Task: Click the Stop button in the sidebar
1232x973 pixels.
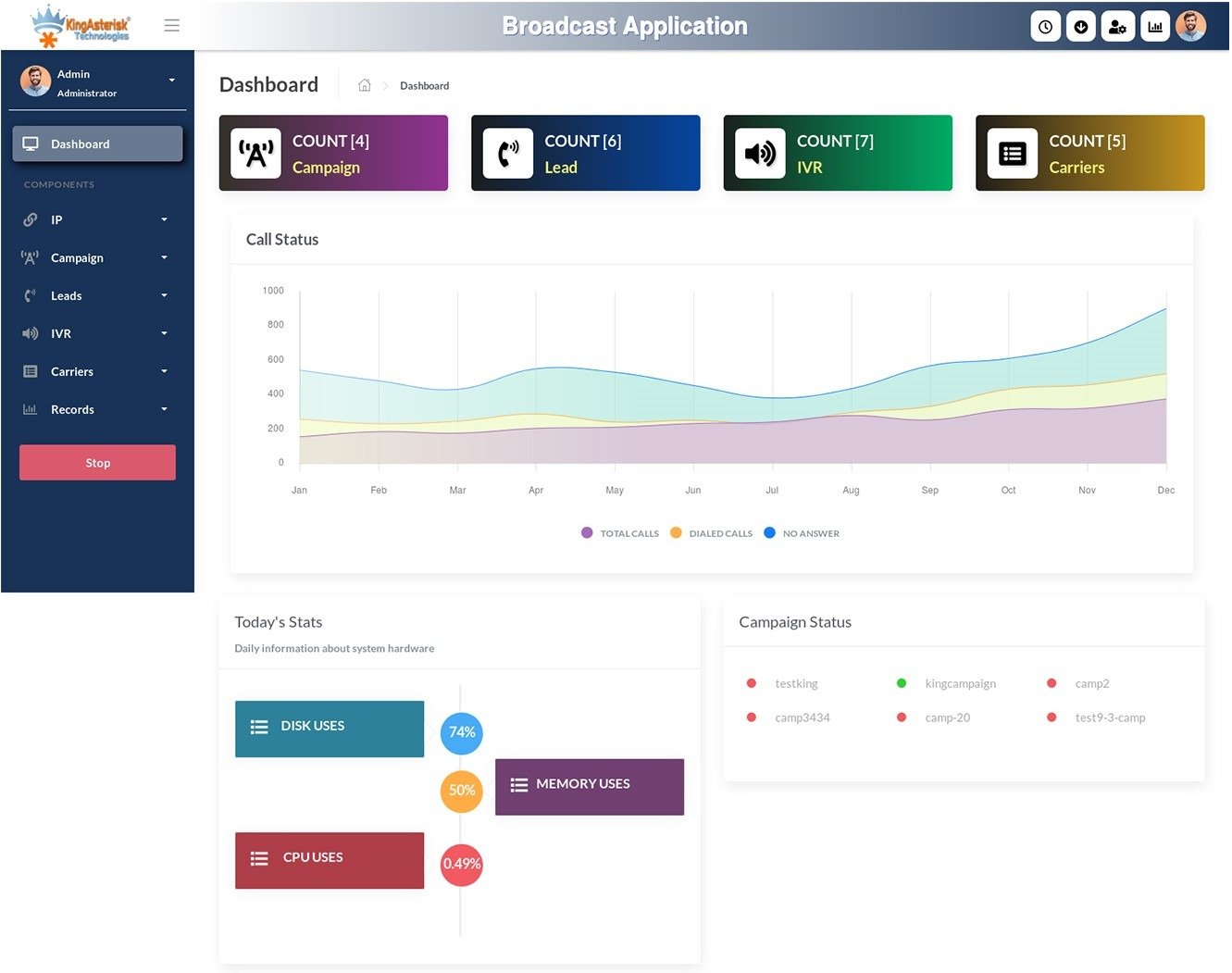Action: click(x=97, y=462)
